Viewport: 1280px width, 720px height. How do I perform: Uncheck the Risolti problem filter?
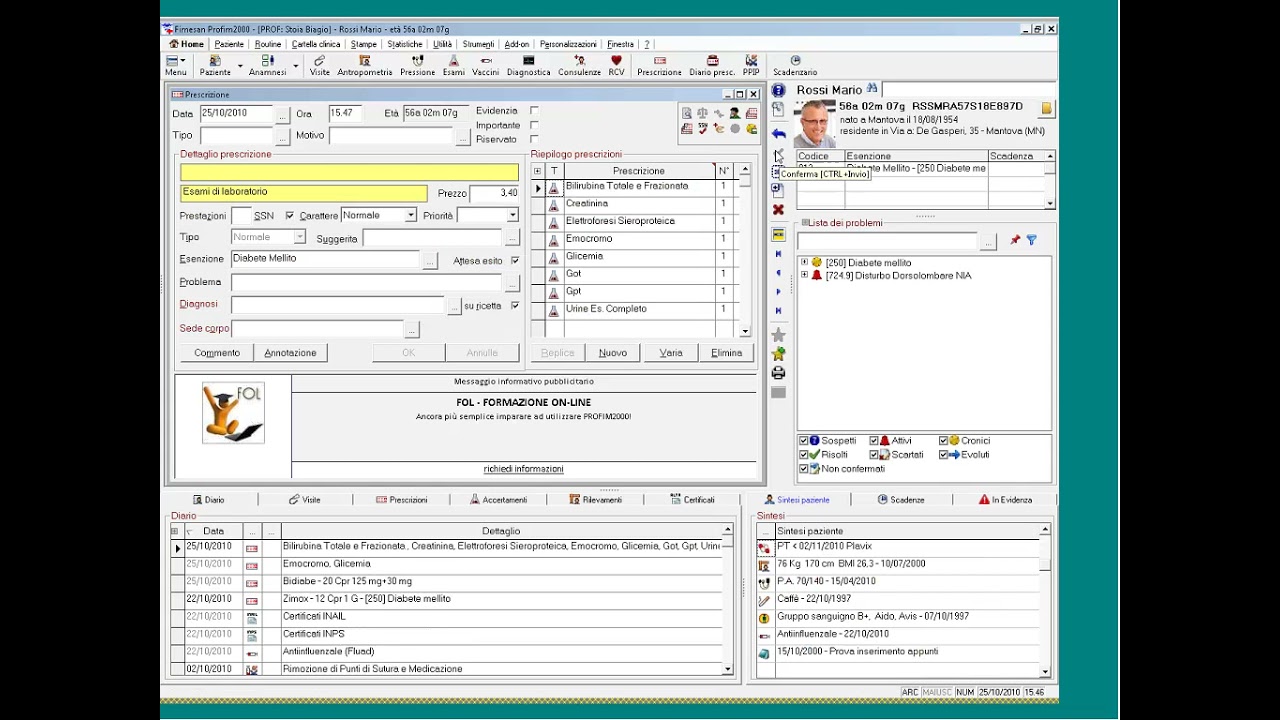(803, 454)
